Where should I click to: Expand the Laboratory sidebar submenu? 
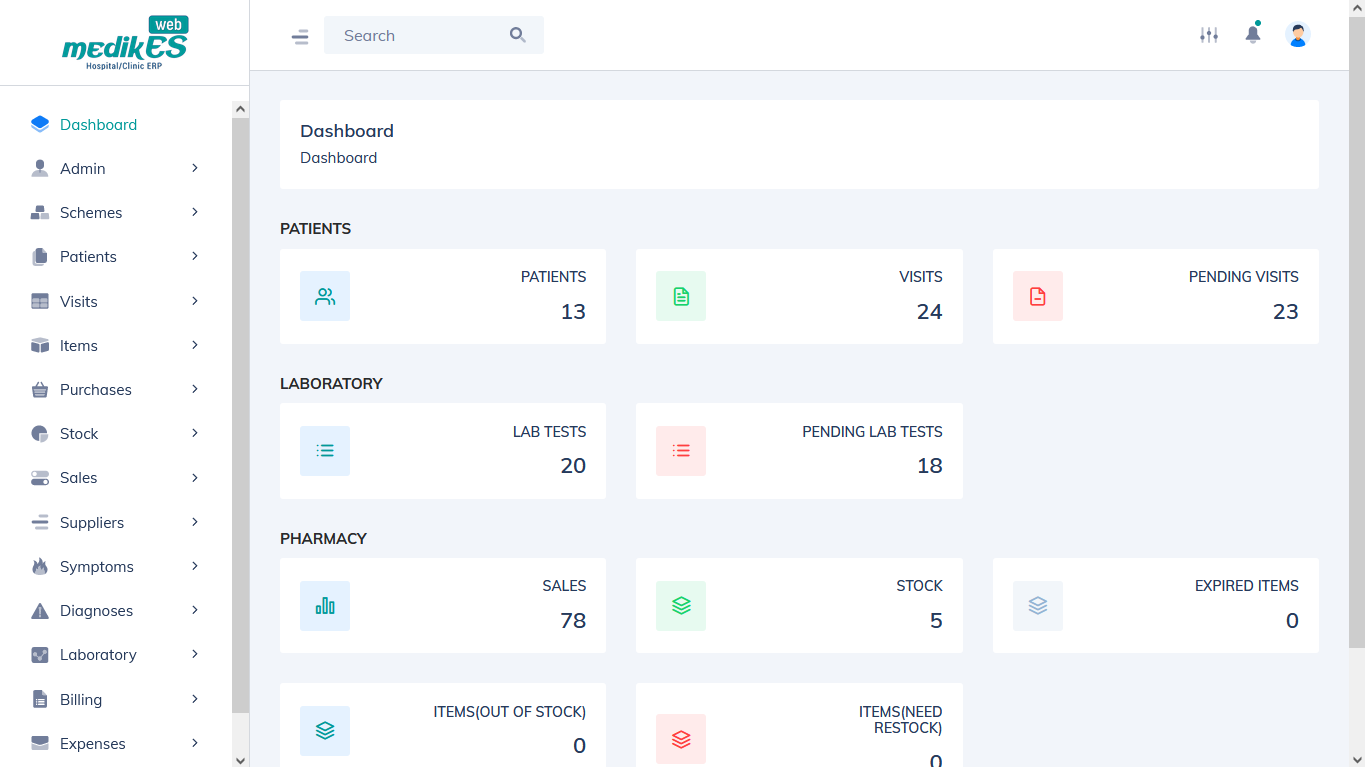[115, 655]
